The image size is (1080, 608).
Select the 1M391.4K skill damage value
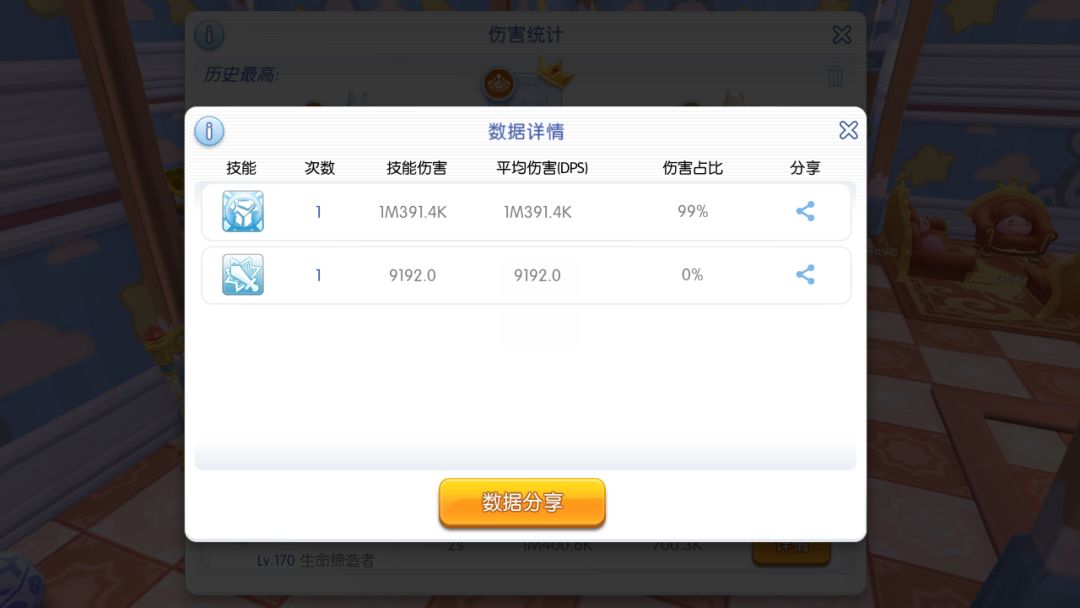pyautogui.click(x=413, y=212)
